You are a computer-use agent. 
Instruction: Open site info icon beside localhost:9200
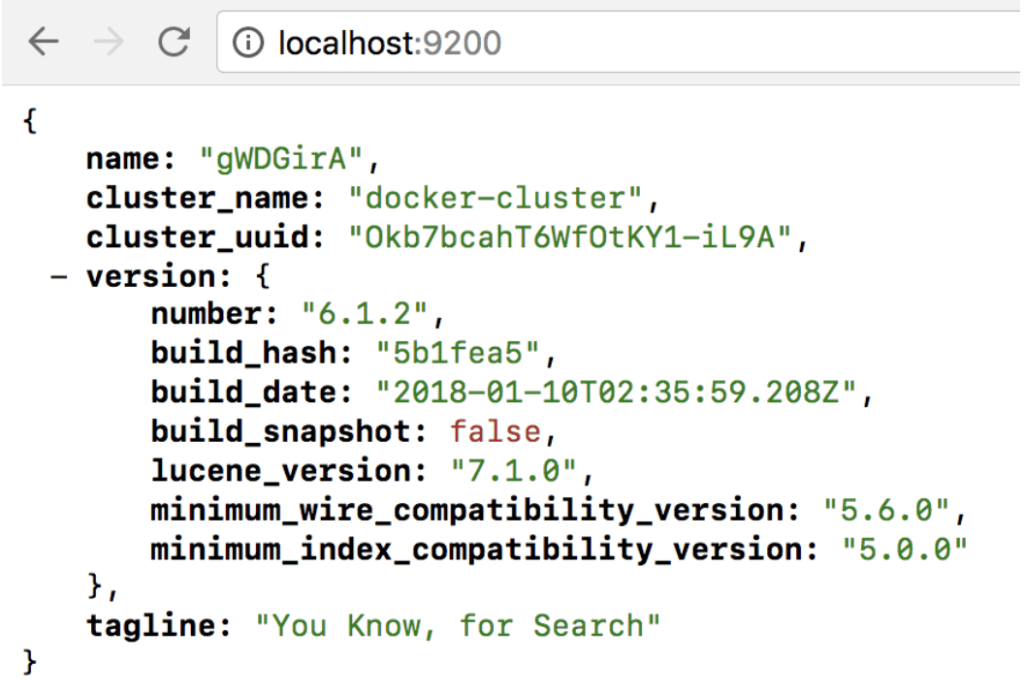tap(248, 43)
